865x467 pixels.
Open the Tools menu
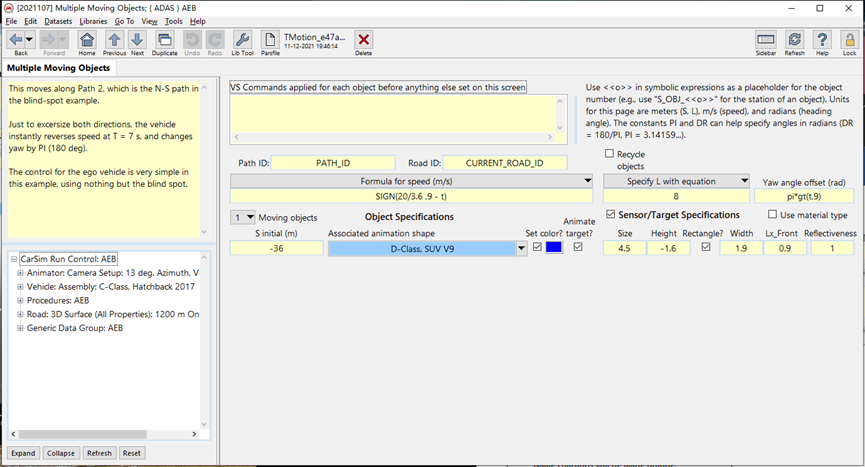click(x=173, y=21)
